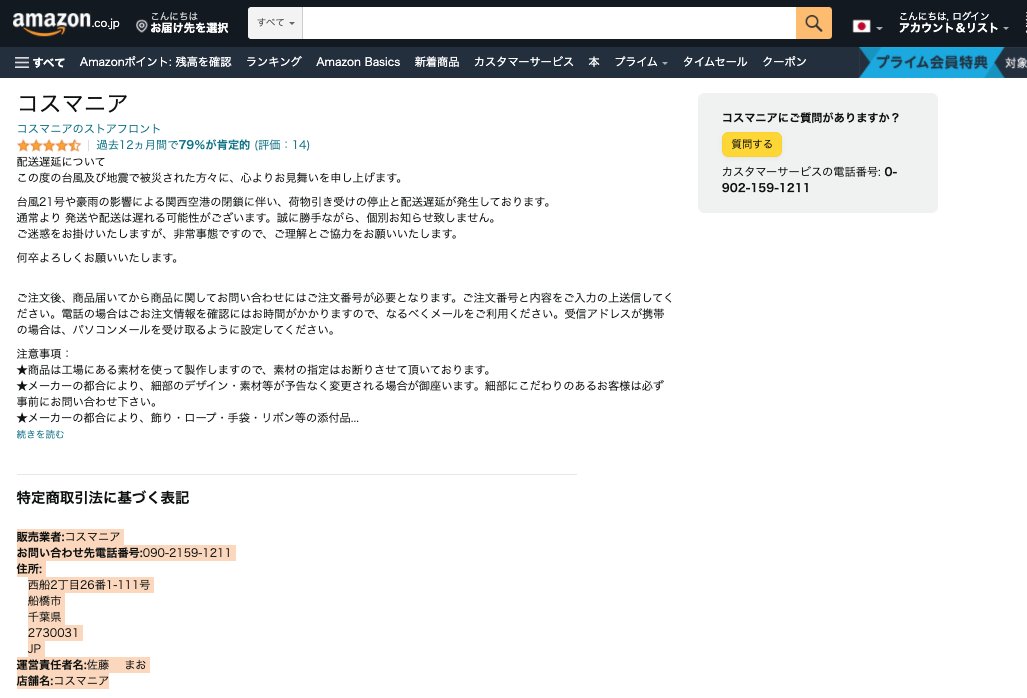Viewport: 1027px width, 698px height.
Task: Click the コスマニア seller heading
Action: click(x=72, y=103)
